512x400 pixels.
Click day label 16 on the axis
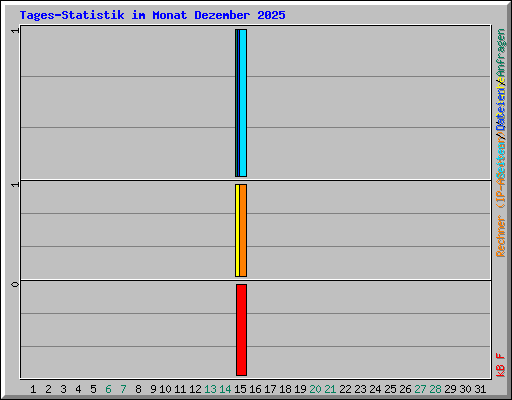(x=255, y=389)
